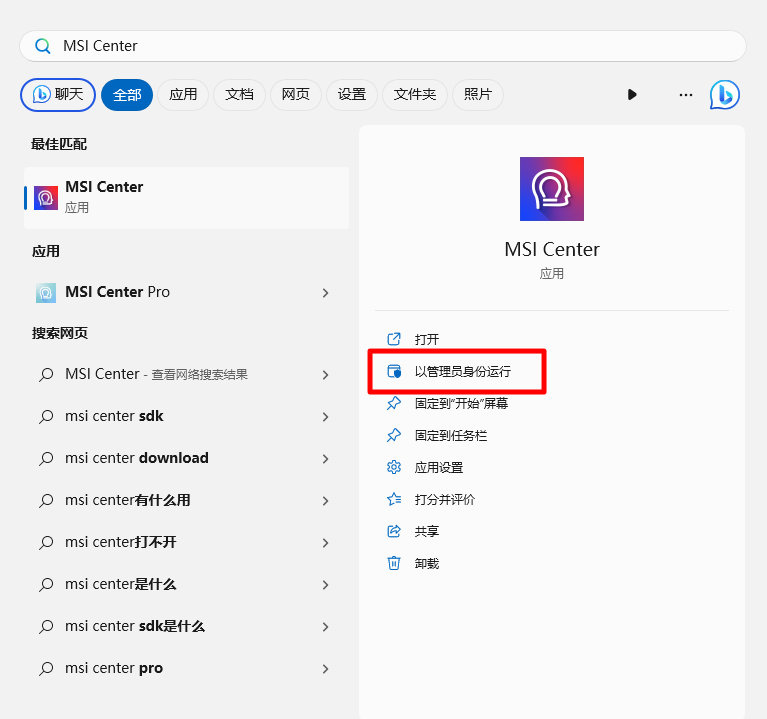Click the MSI Center Pro app icon
This screenshot has height=719, width=767.
pos(46,293)
